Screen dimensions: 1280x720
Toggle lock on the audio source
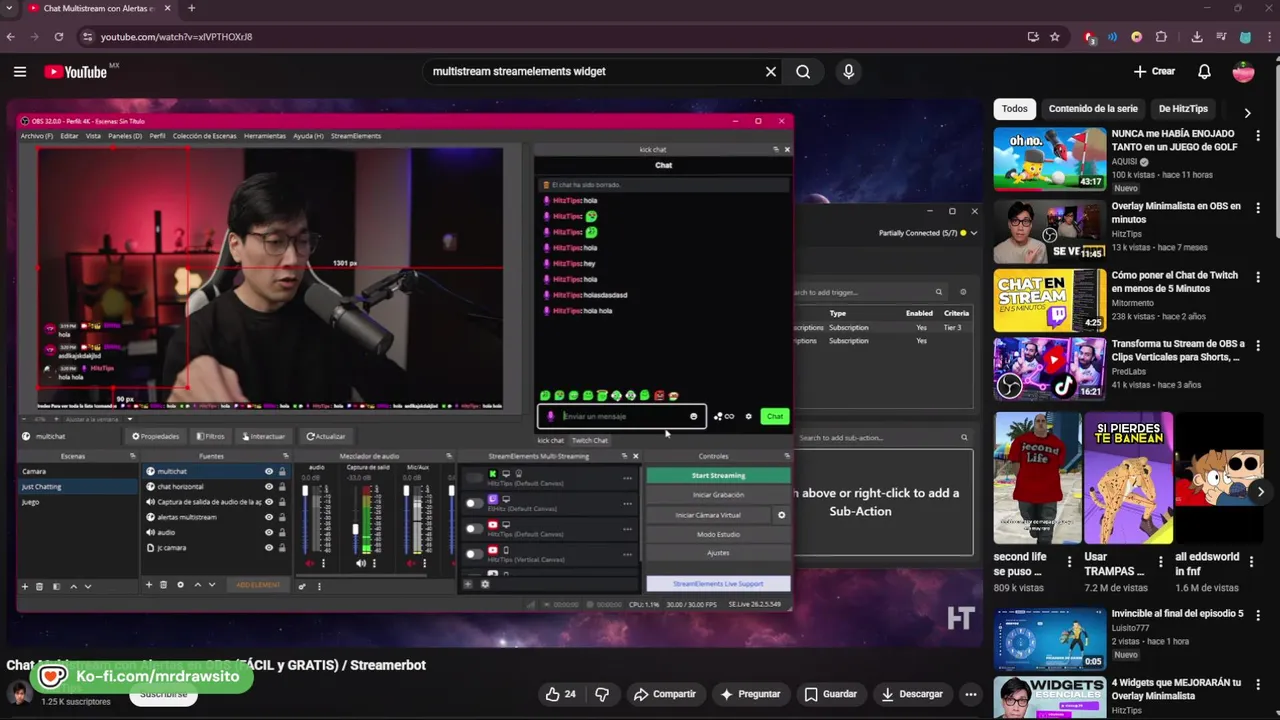[x=282, y=533]
